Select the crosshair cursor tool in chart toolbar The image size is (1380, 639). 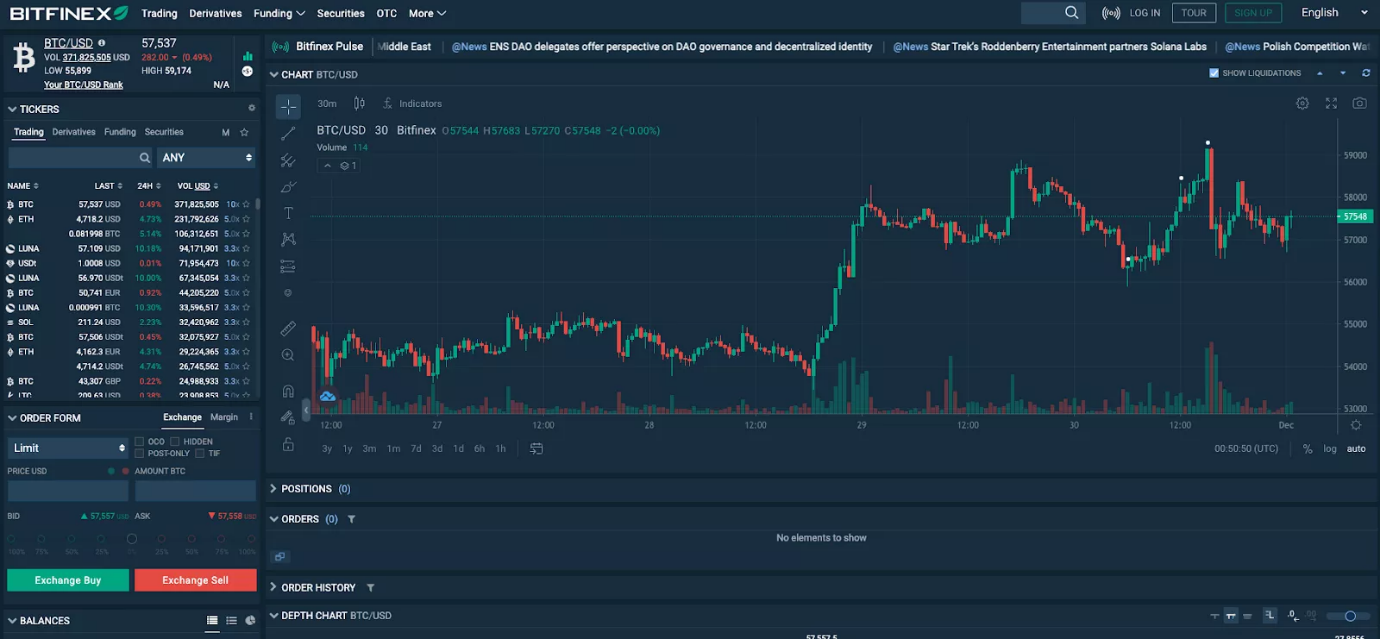click(x=288, y=107)
